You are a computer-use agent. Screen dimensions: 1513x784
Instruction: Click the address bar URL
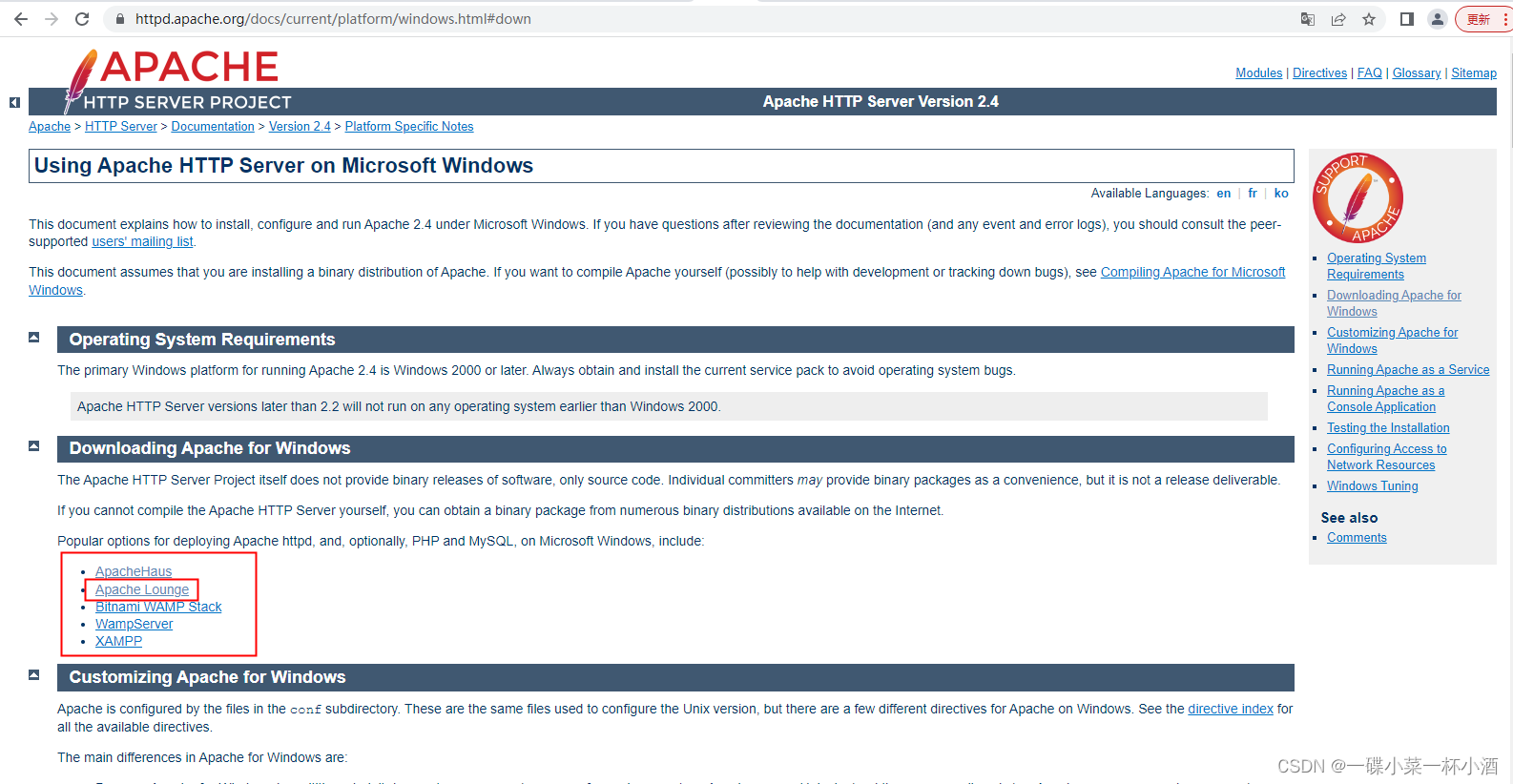[333, 19]
